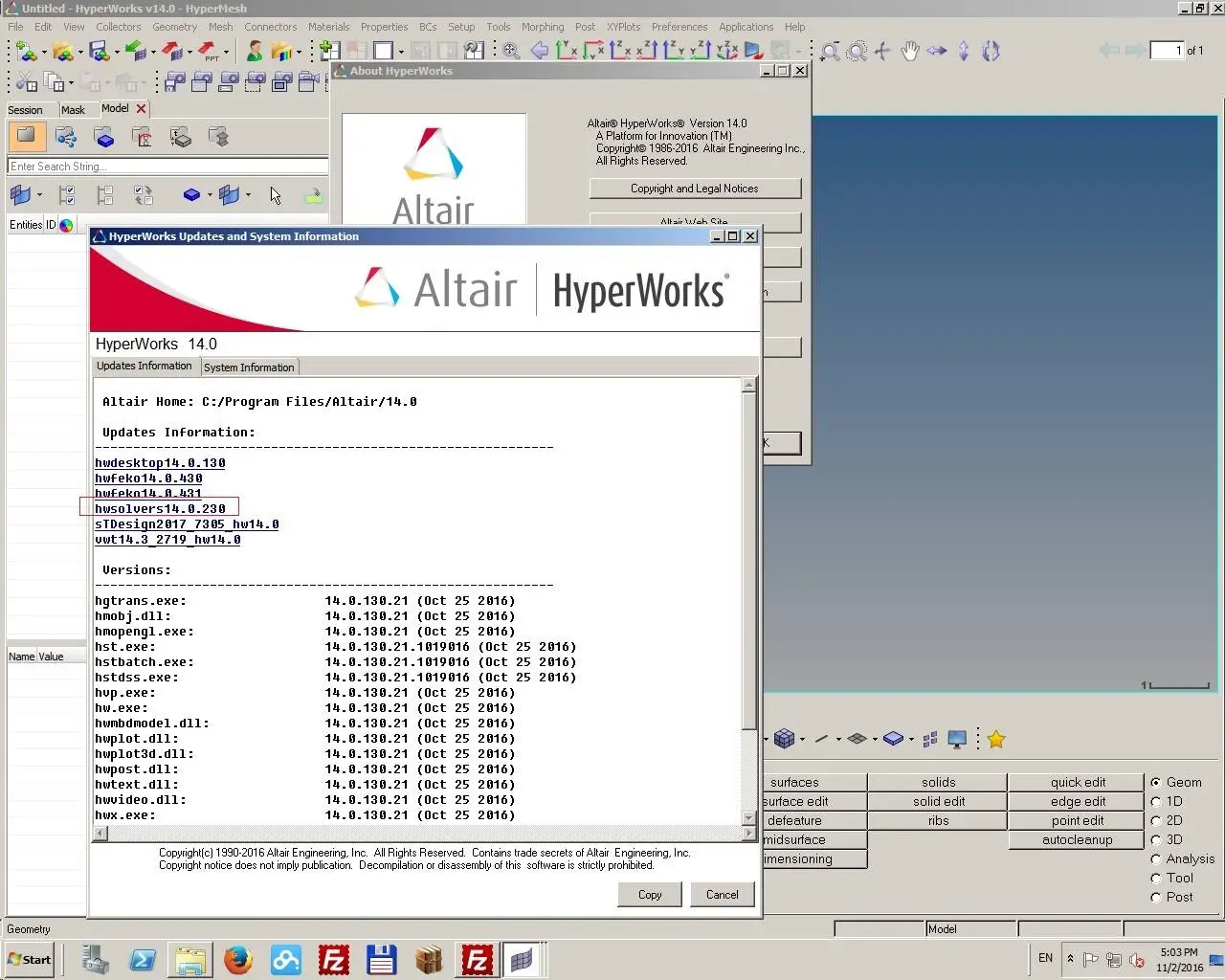Open Copyright and Legal Notices in About
The width and height of the screenshot is (1225, 980).
pos(695,189)
